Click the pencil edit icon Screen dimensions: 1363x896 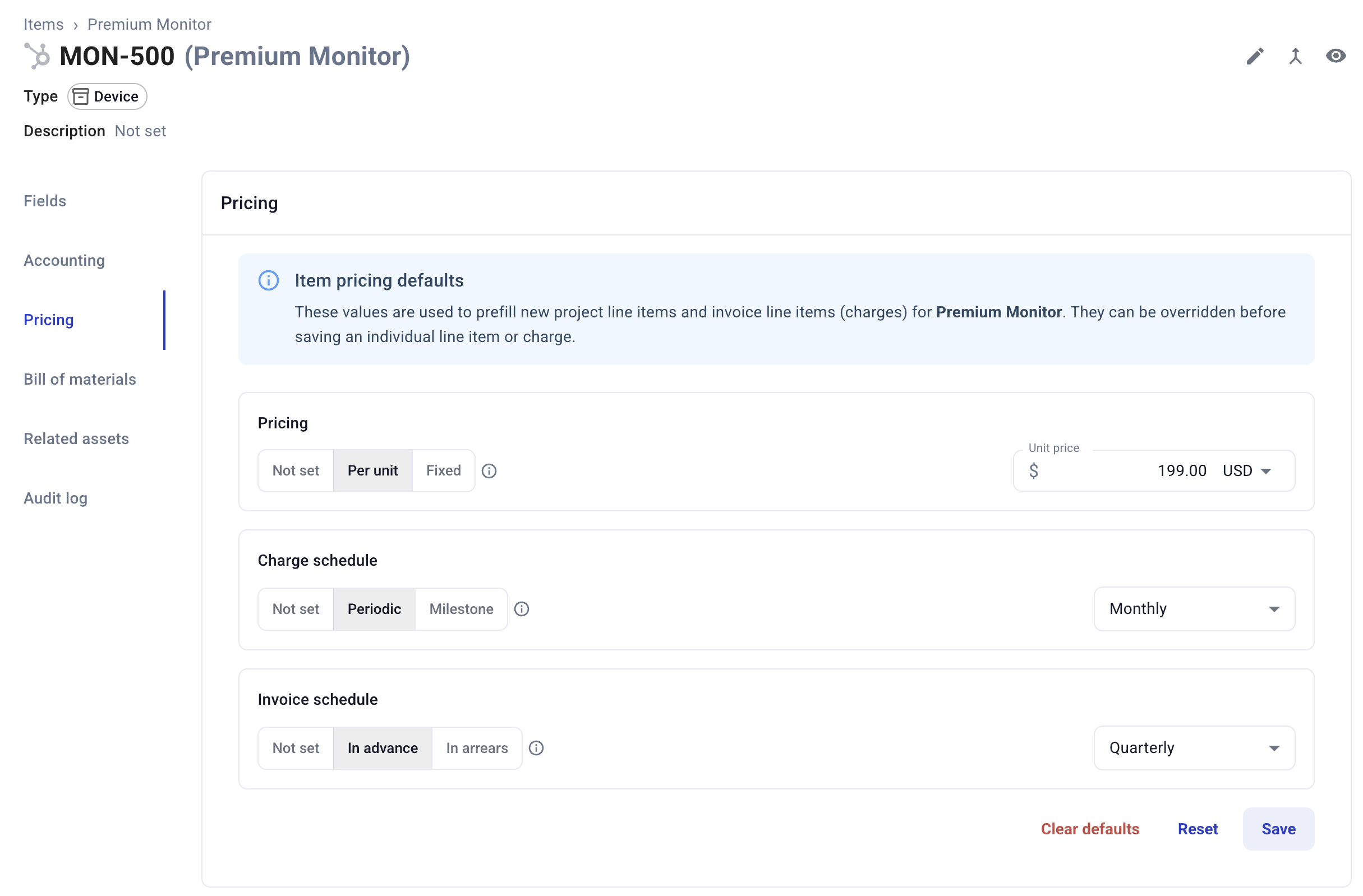tap(1255, 56)
